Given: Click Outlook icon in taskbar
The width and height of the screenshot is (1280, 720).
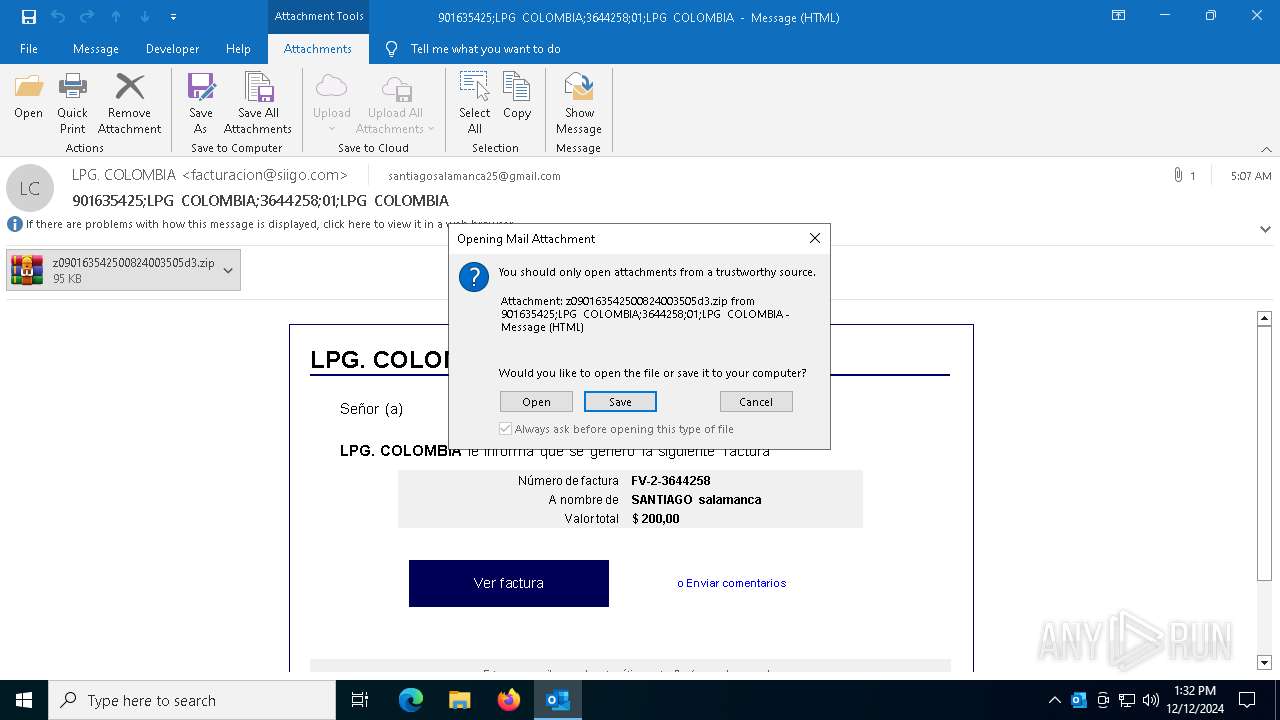Looking at the screenshot, I should [x=558, y=700].
